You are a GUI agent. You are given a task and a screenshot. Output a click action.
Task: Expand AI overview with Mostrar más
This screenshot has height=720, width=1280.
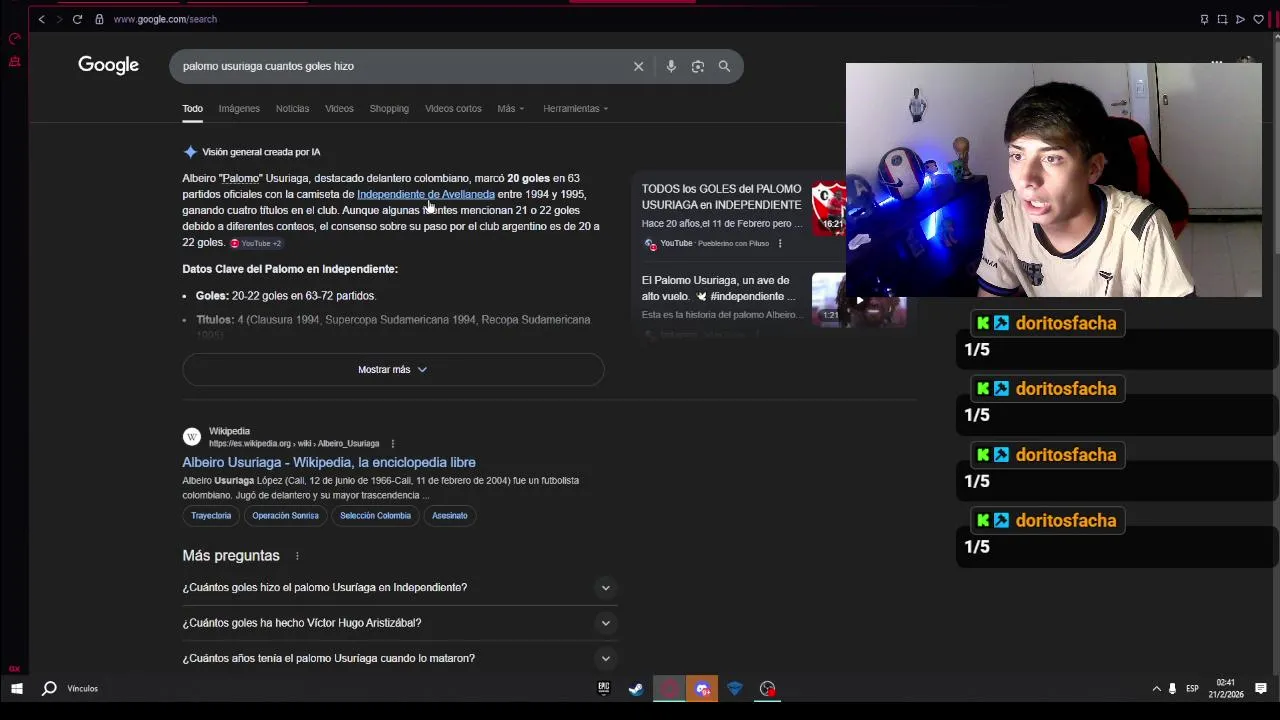click(x=393, y=369)
